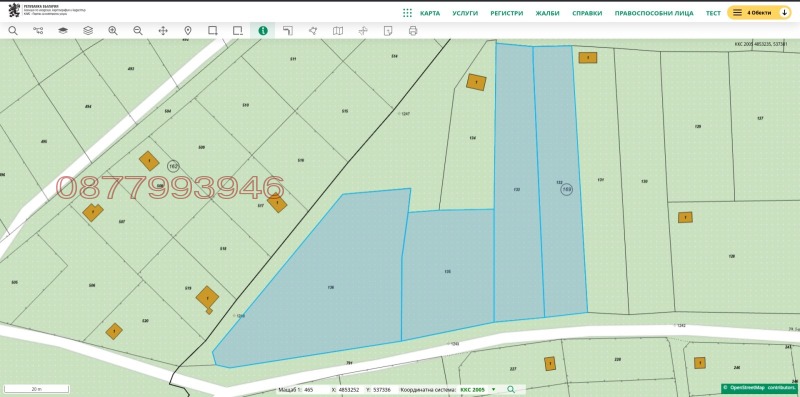Open the УСЛУГИ menu item

coord(465,13)
